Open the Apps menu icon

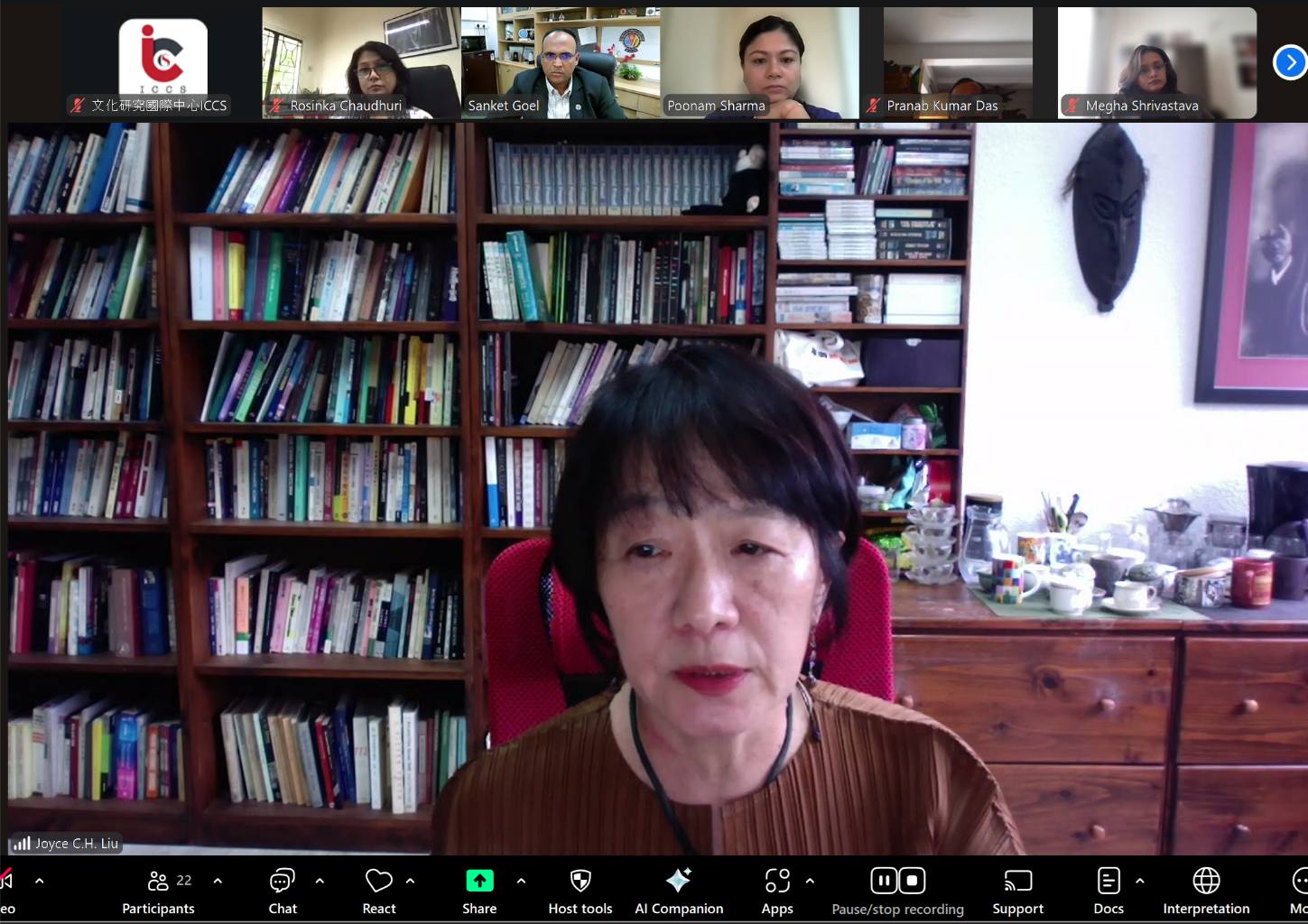coord(776,891)
